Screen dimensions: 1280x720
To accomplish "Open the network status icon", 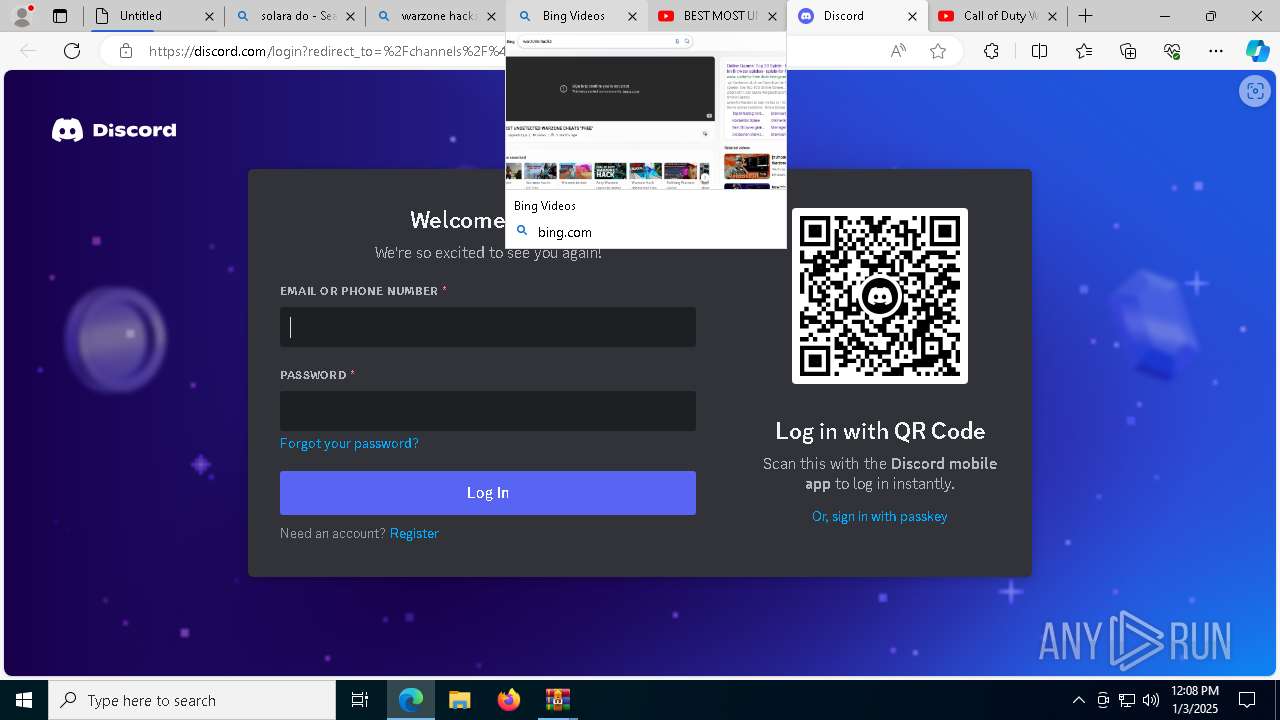I will point(1127,700).
